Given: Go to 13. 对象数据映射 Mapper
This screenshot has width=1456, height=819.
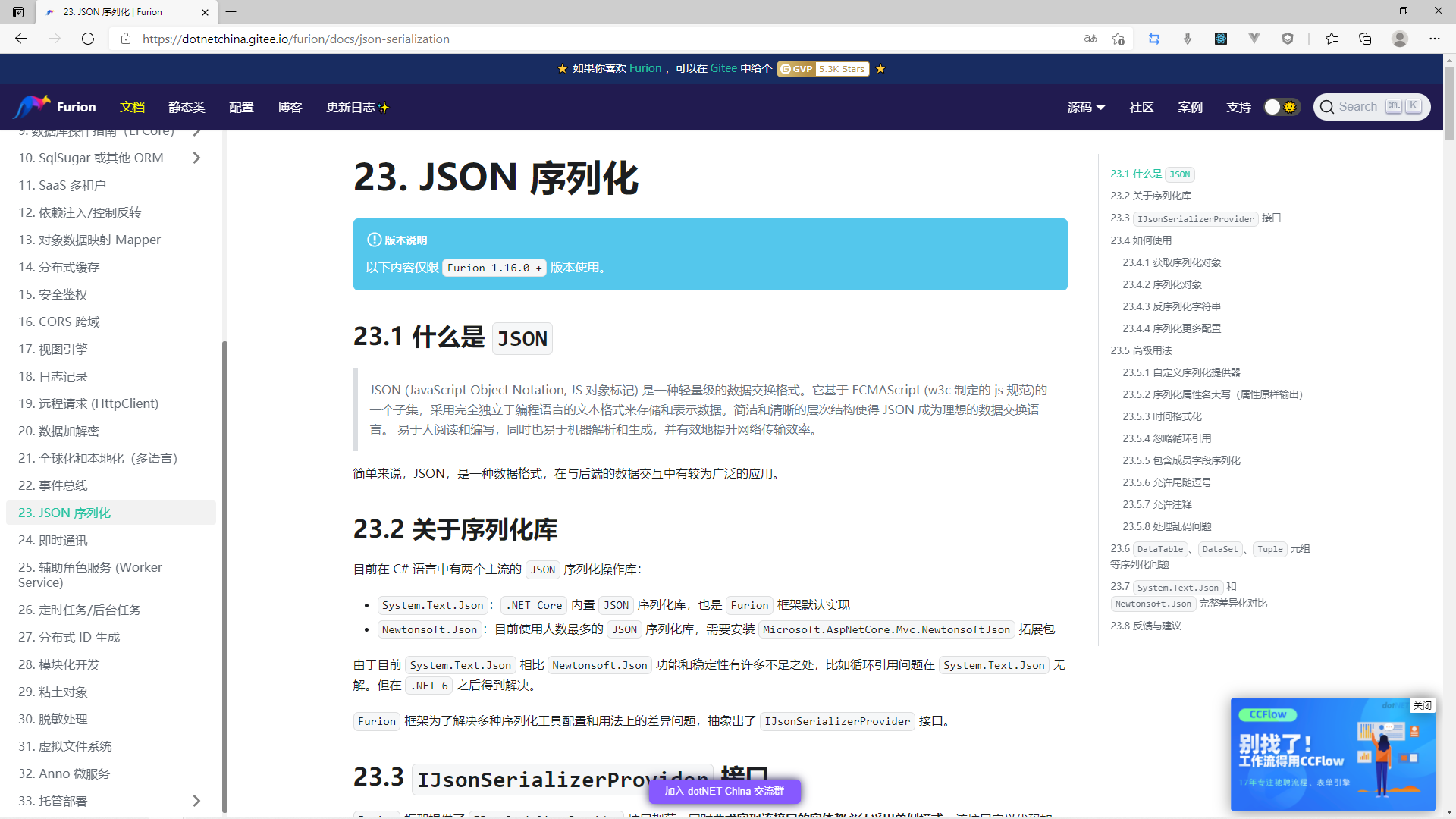Looking at the screenshot, I should [x=89, y=240].
